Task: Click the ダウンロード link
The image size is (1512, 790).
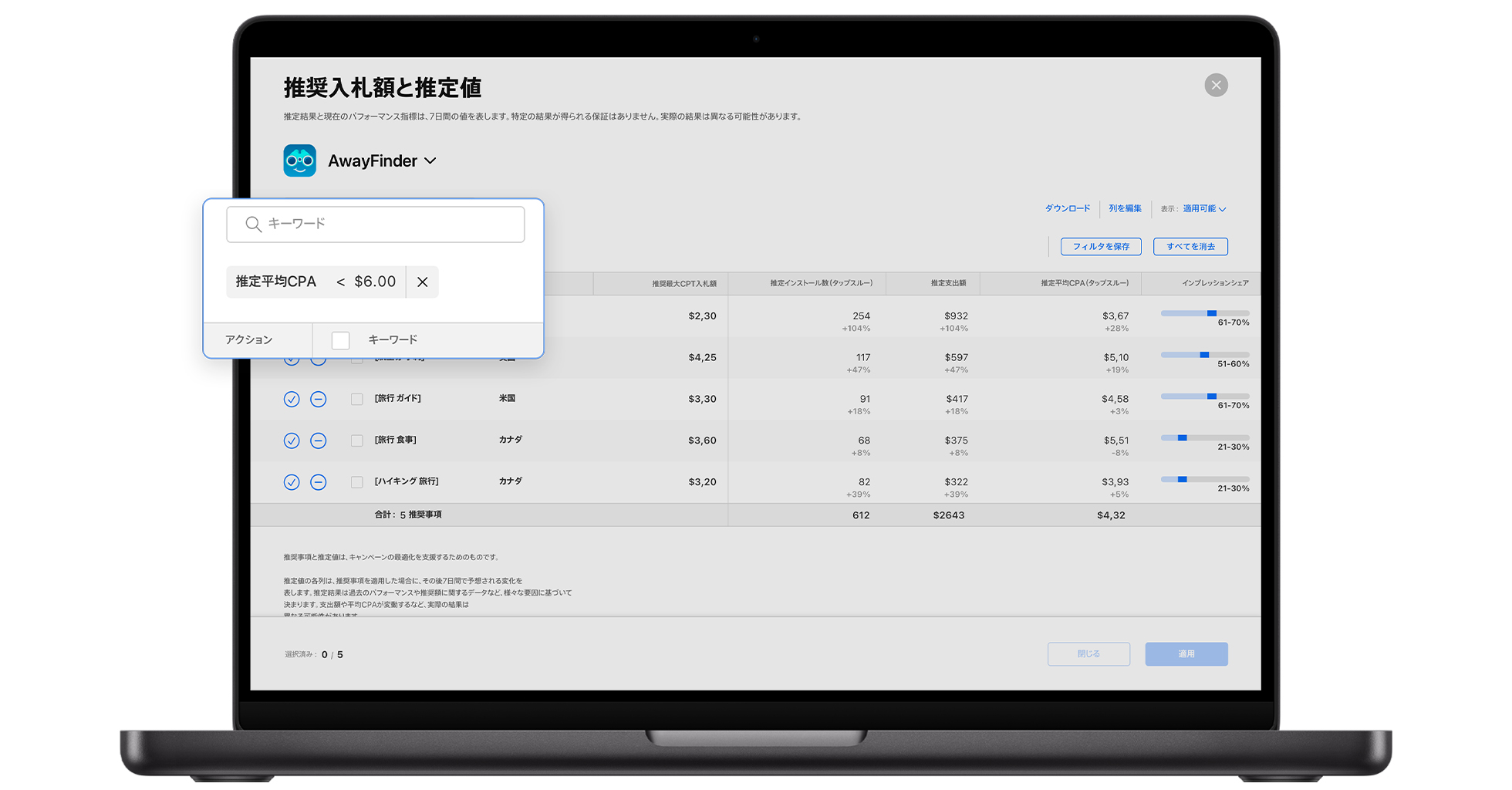Action: [x=1067, y=208]
